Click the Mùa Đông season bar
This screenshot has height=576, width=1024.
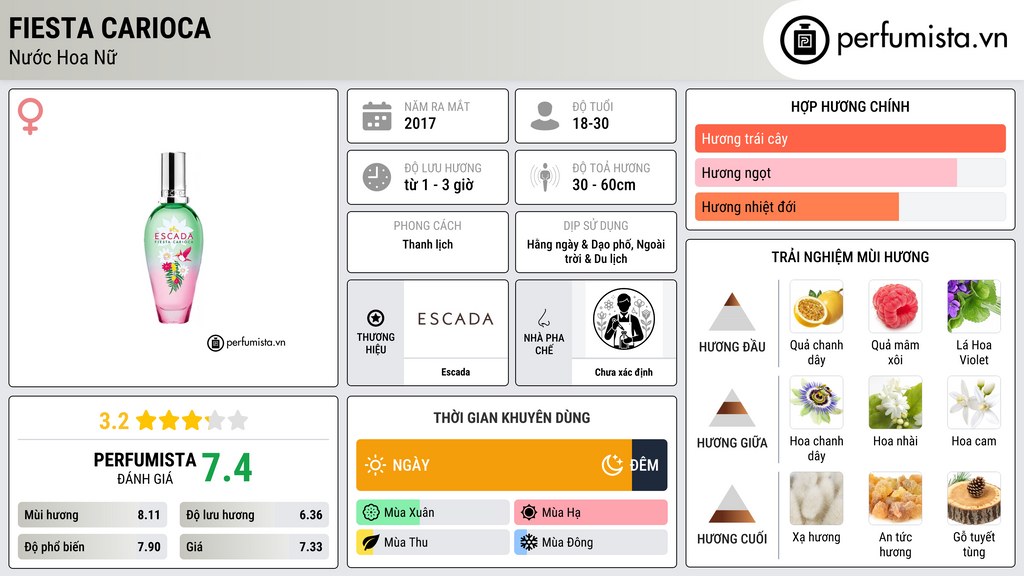point(591,542)
